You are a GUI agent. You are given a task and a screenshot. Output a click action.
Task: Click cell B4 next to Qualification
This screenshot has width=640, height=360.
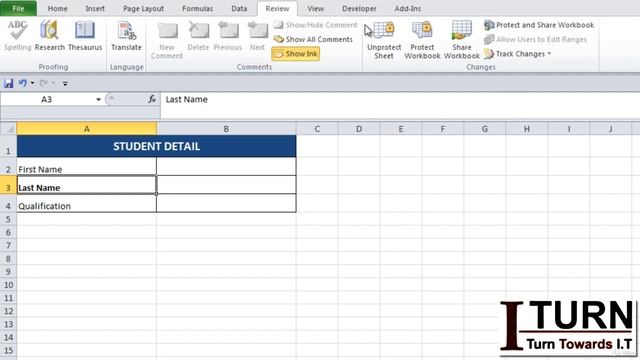(x=227, y=203)
